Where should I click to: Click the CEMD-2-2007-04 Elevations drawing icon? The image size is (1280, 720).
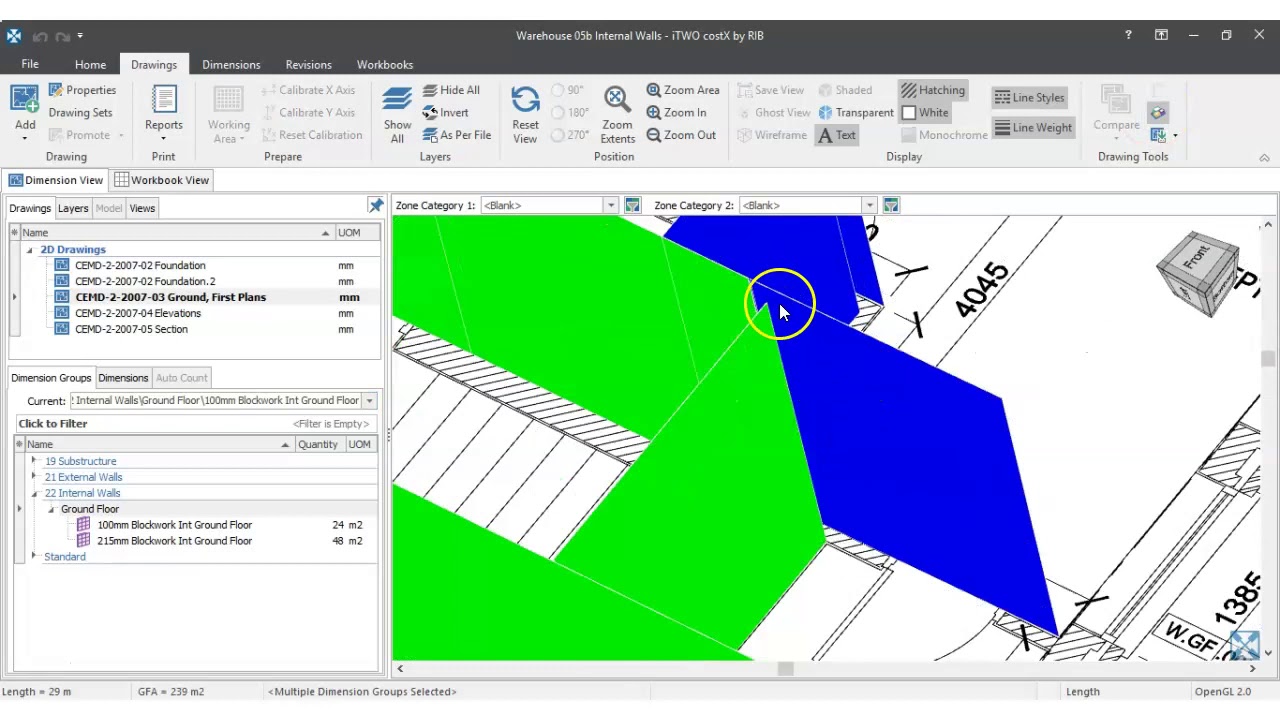(x=62, y=313)
